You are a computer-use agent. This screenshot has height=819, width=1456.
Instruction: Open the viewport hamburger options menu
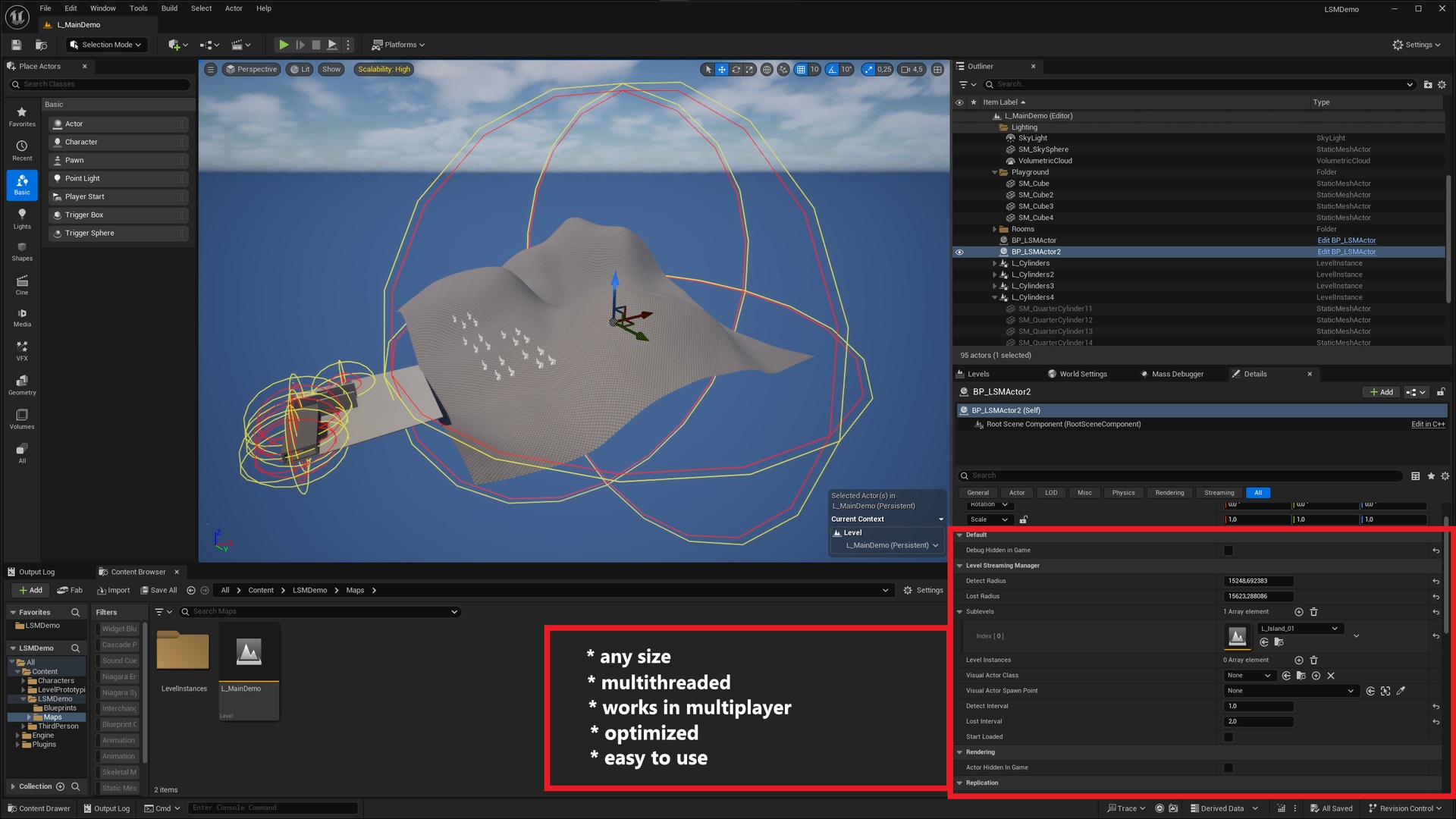[x=211, y=69]
